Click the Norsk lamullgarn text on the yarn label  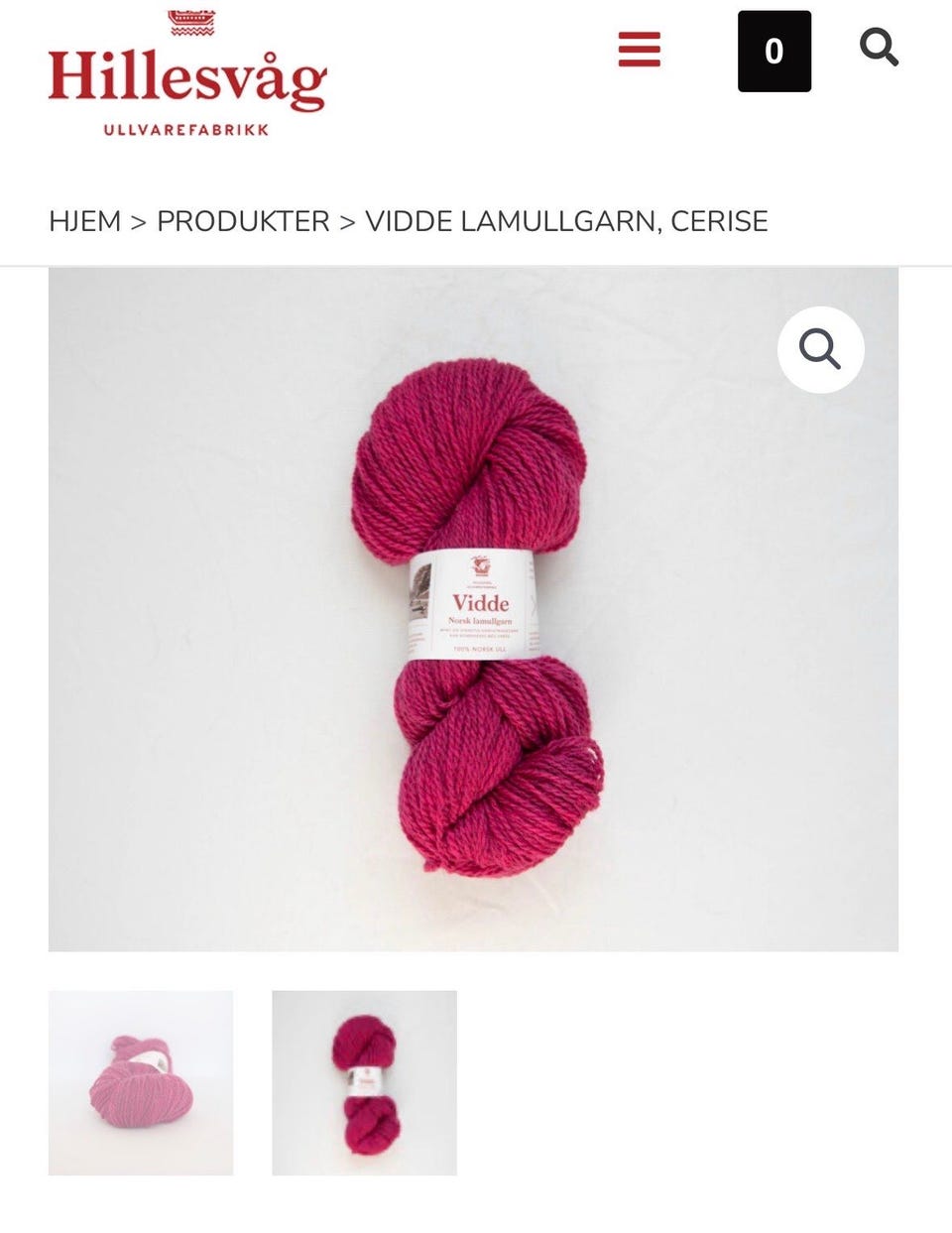tap(481, 621)
